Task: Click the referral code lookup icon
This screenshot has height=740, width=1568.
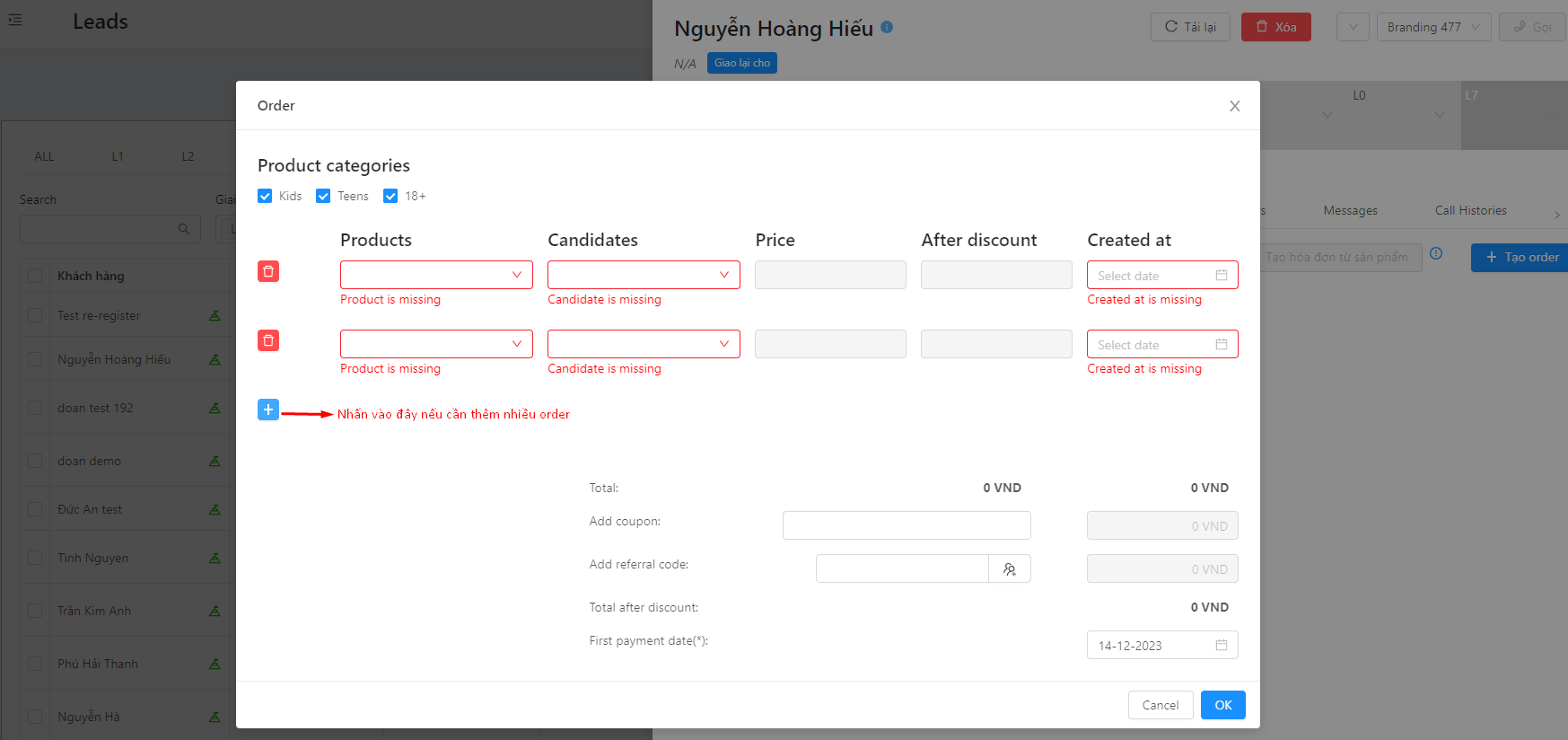Action: coord(1010,568)
